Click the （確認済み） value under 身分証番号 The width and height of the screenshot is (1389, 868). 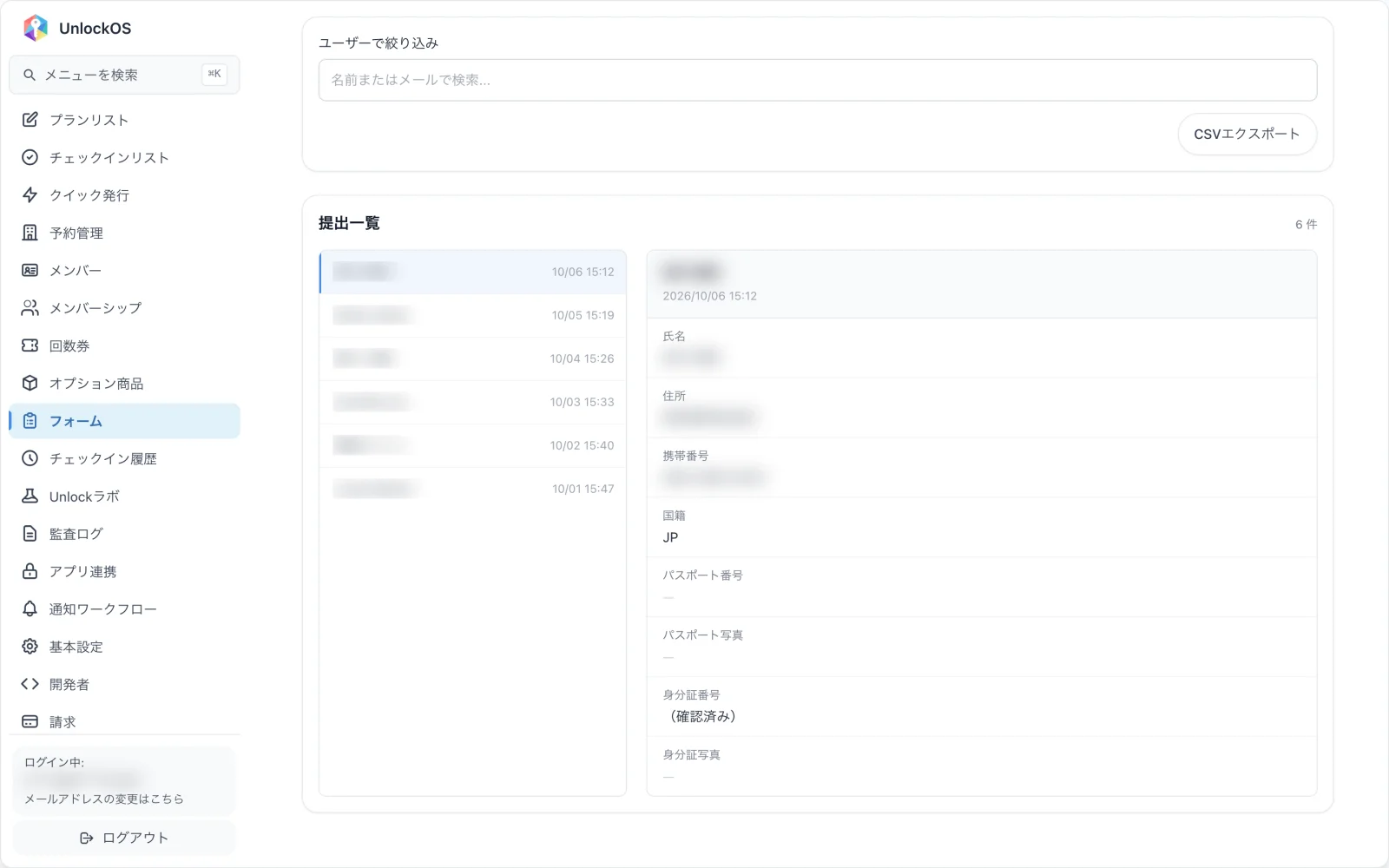click(703, 716)
